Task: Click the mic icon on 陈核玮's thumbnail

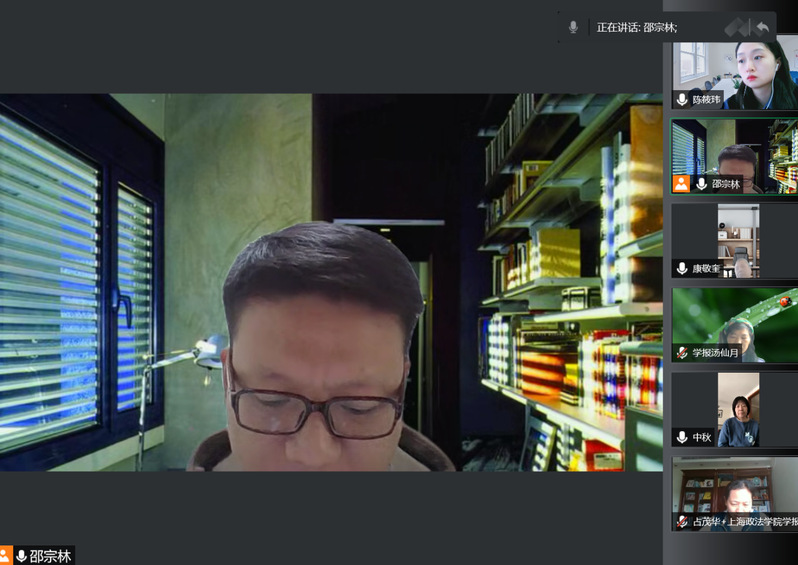Action: [x=682, y=99]
